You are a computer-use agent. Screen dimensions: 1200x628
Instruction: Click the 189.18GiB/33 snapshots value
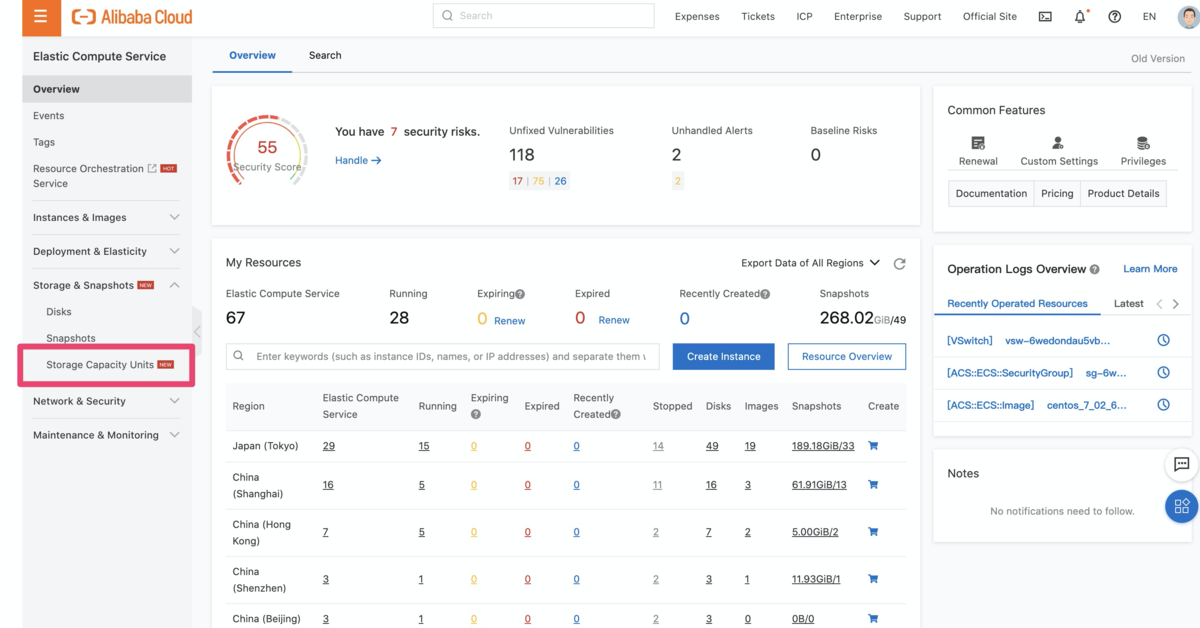pos(823,446)
